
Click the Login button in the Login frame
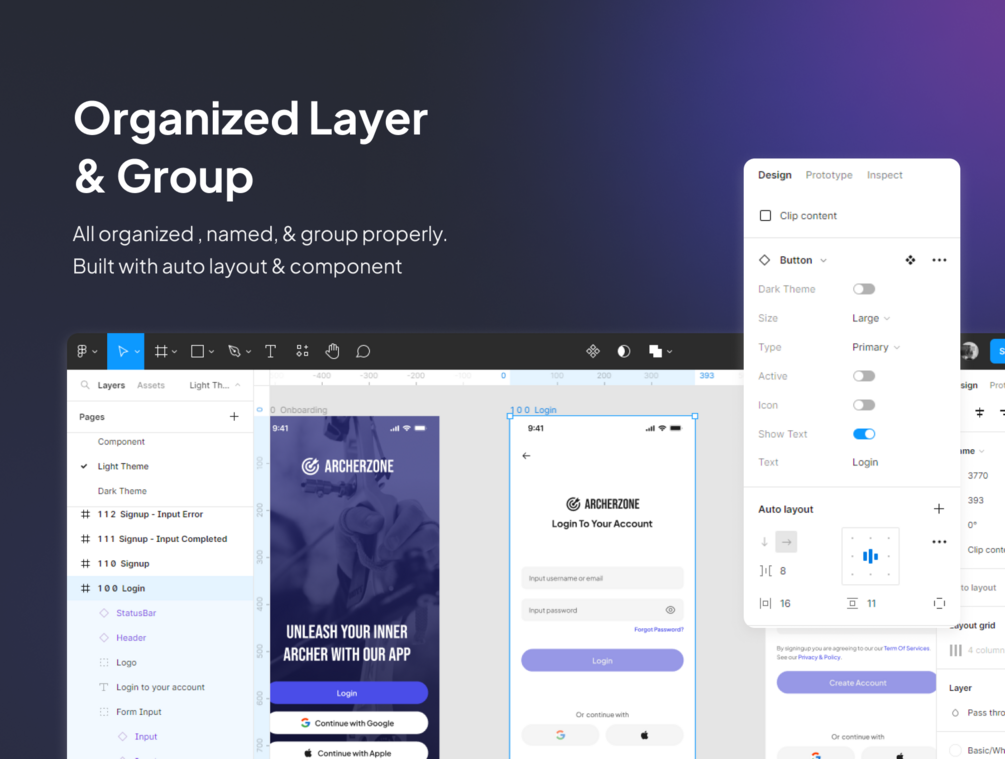click(x=602, y=660)
